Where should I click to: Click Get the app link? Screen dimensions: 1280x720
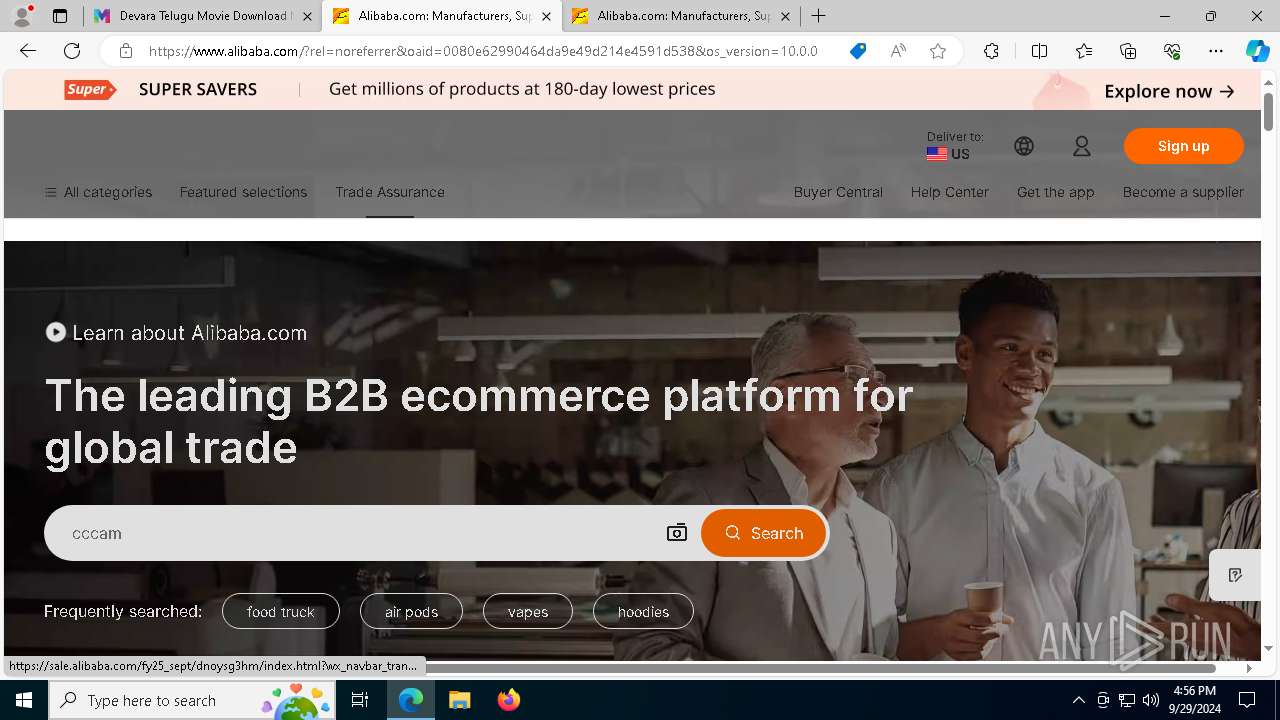click(1055, 192)
